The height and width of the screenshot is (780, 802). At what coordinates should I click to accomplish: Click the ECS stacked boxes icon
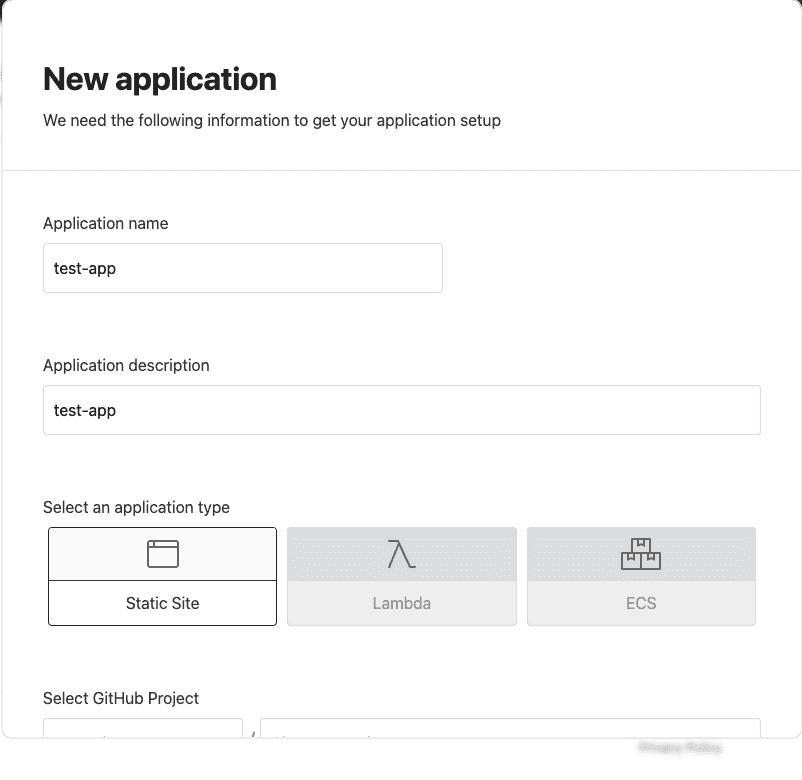coord(641,554)
